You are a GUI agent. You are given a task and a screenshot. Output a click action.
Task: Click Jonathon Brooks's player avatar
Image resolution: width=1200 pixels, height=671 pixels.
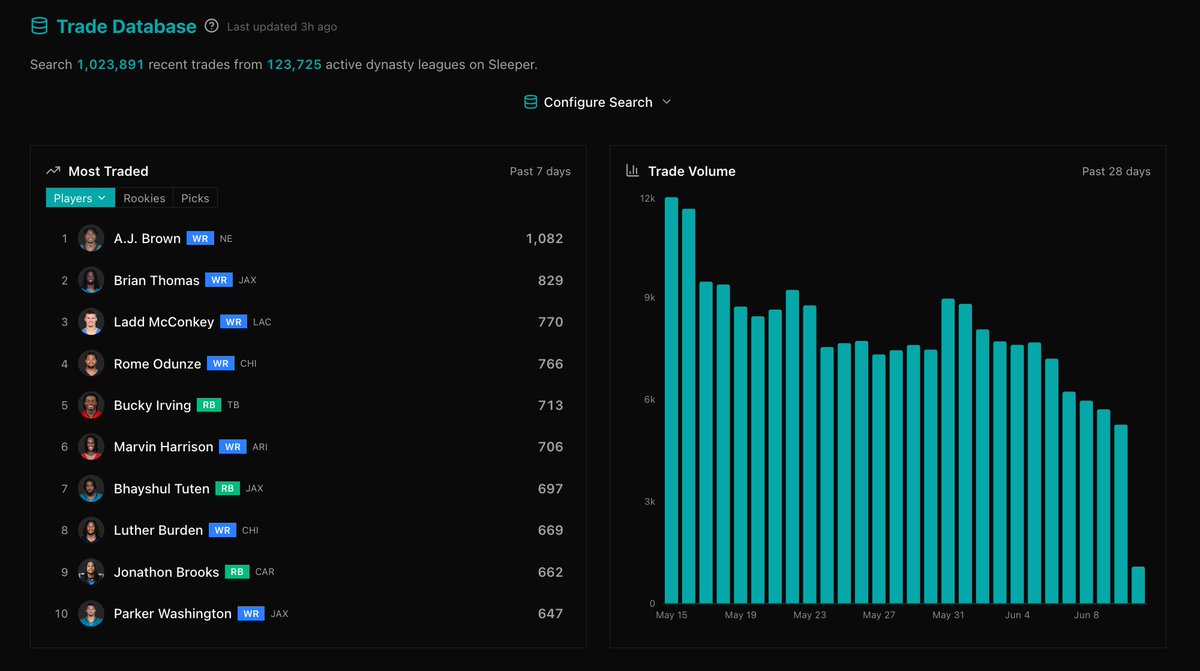click(91, 572)
